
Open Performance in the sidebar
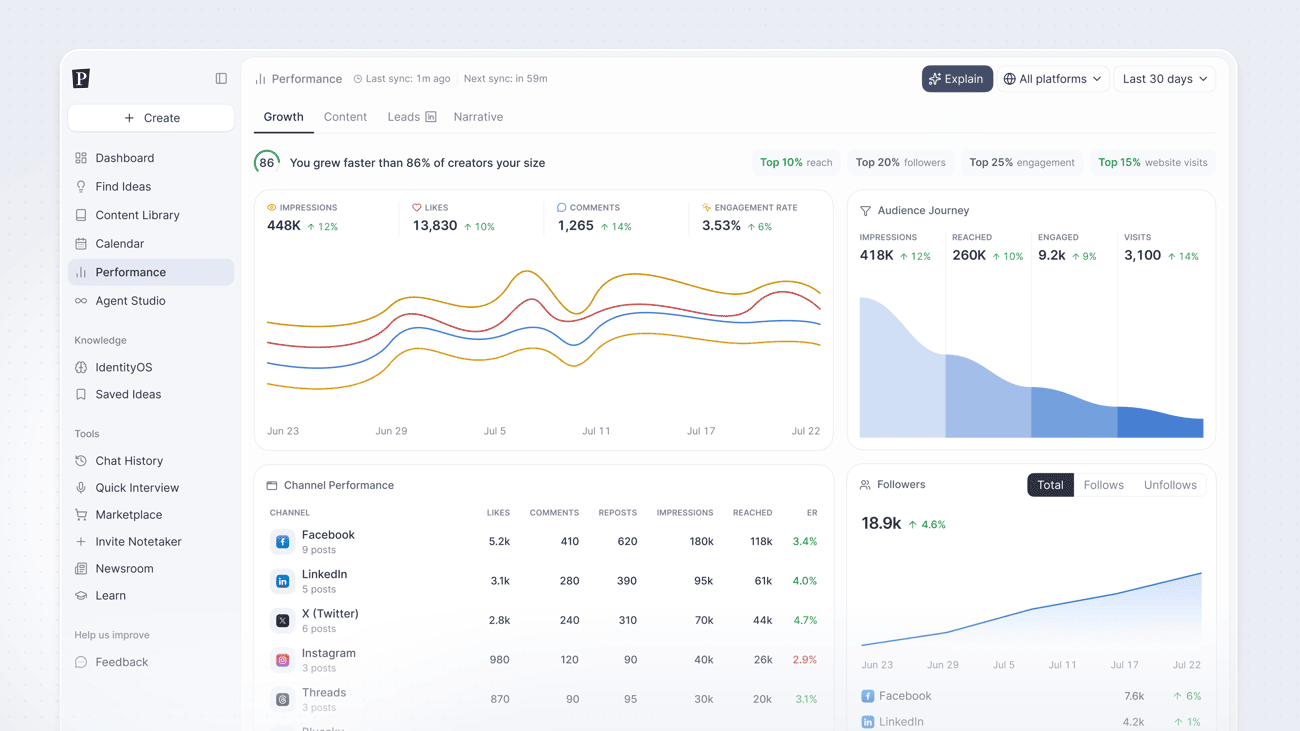(x=151, y=272)
